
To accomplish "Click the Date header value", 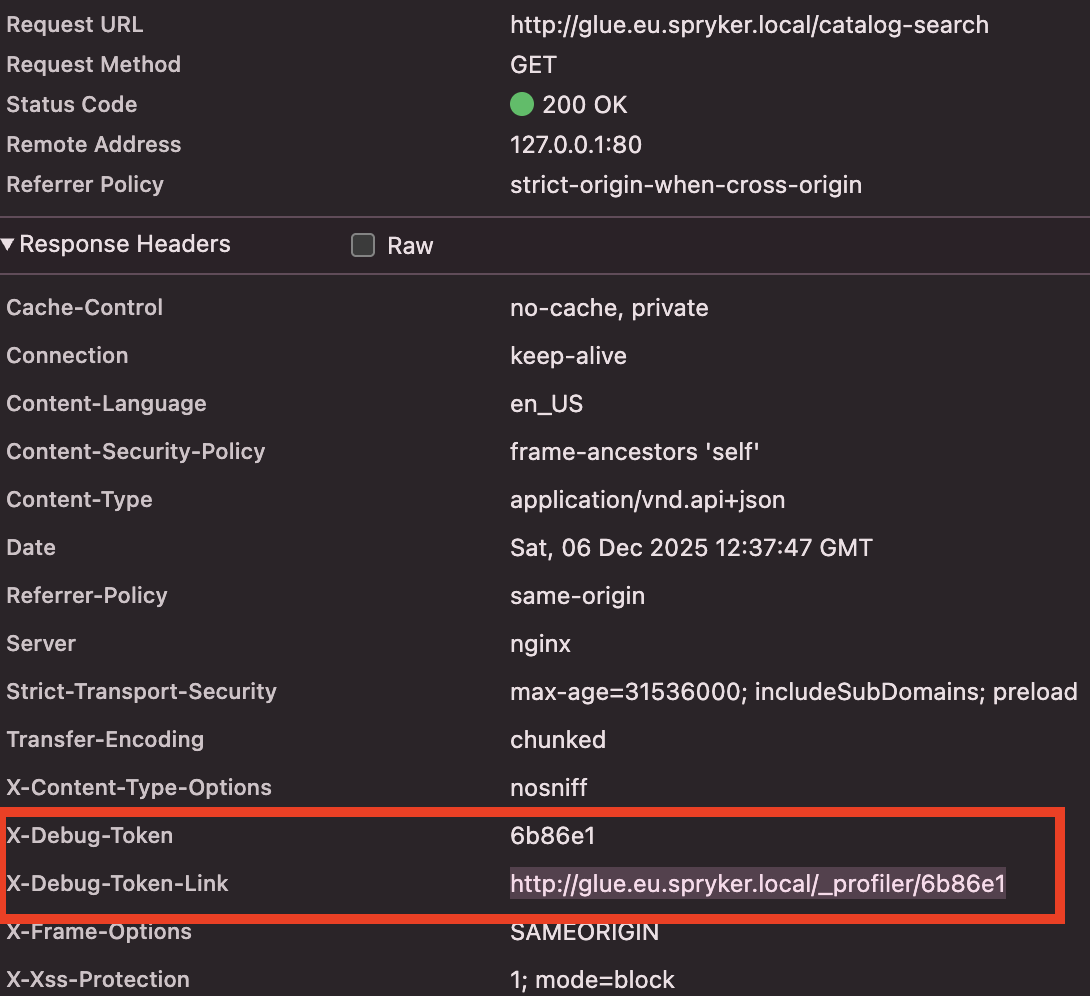I will tap(691, 548).
